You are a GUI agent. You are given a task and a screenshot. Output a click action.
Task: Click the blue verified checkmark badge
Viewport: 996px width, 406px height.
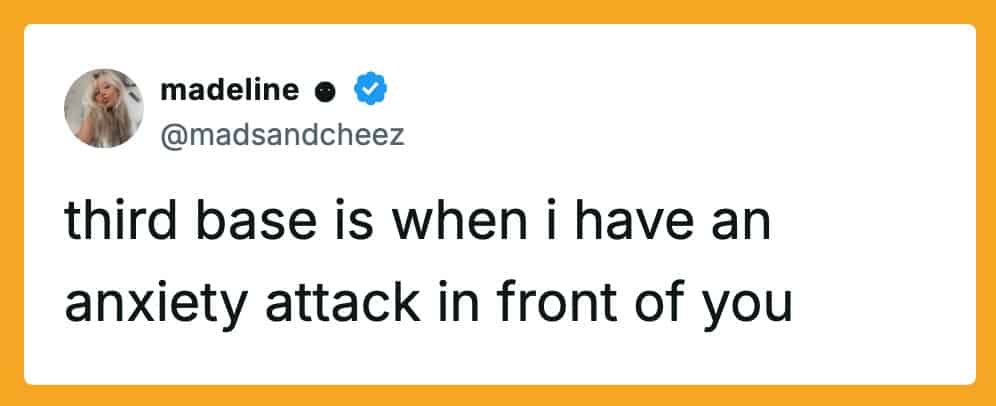(374, 91)
